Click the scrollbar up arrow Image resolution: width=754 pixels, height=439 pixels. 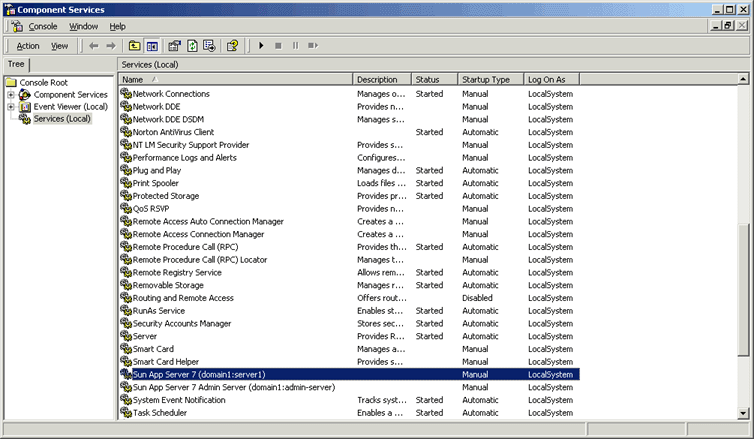[x=743, y=79]
